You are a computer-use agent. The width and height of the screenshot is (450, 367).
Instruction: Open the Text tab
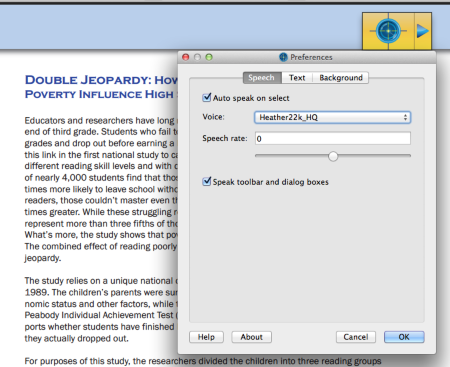click(x=297, y=78)
